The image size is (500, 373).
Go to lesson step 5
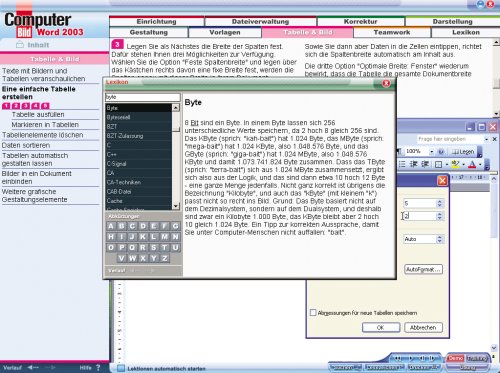click(x=45, y=106)
